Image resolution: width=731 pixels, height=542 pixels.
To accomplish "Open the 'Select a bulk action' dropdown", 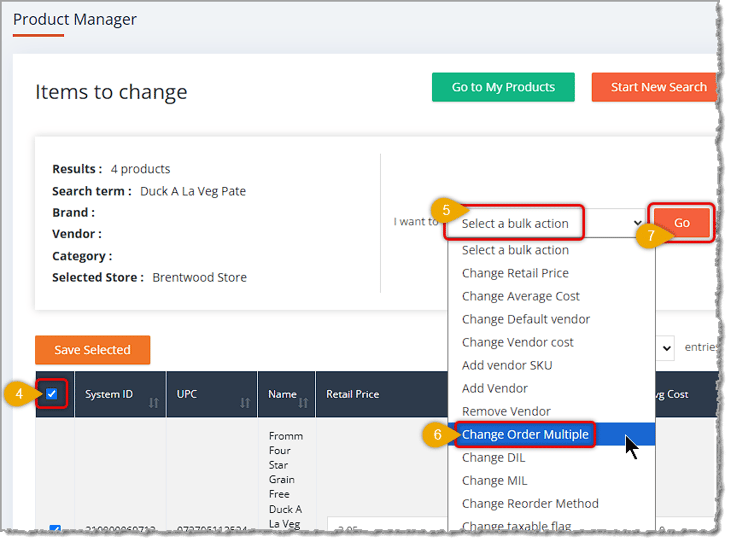I will tap(546, 223).
